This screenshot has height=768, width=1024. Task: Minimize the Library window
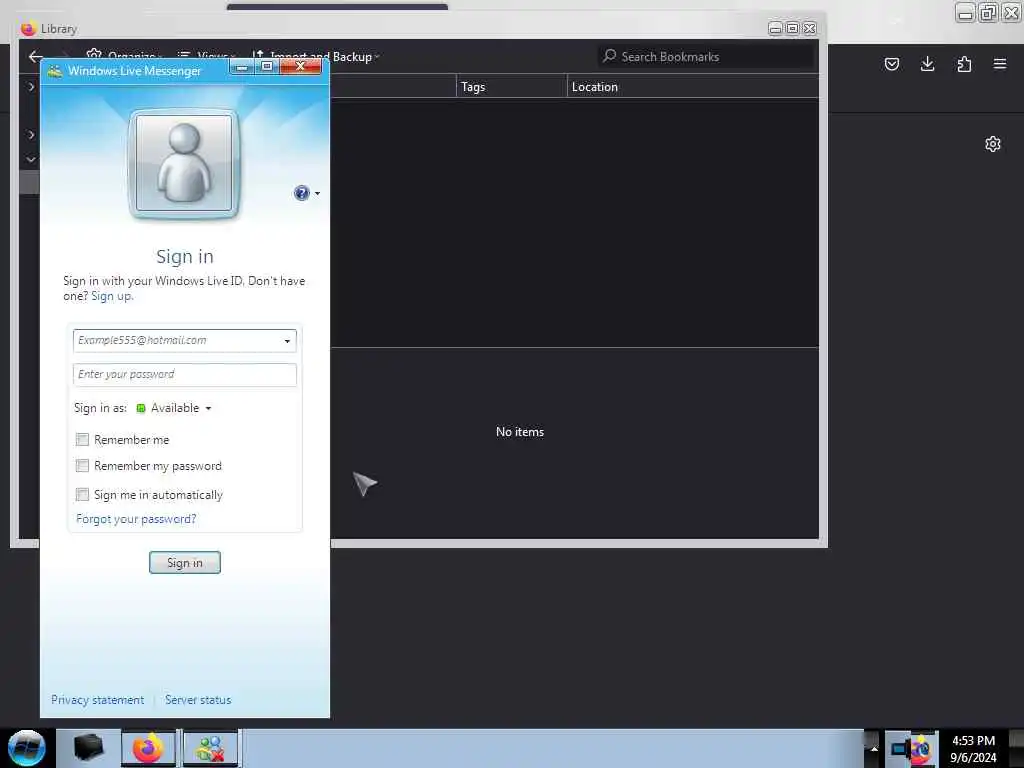(775, 28)
